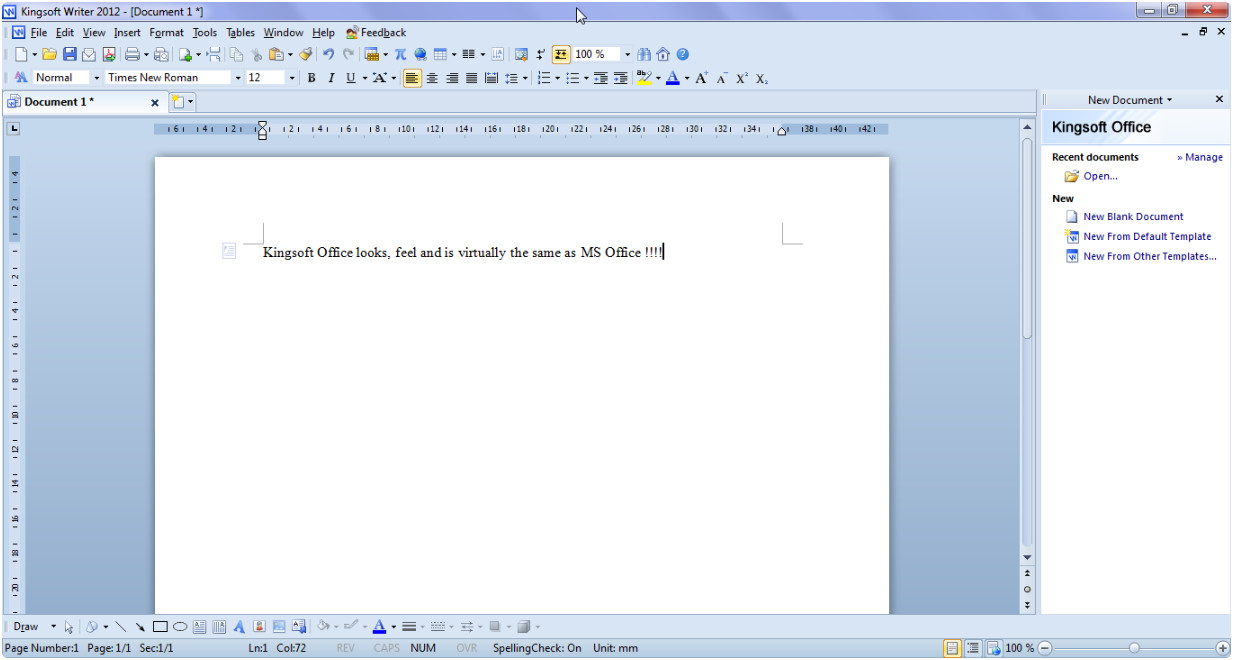This screenshot has height=660, width=1235.
Task: Insert WordArt from the Draw toolbar
Action: tap(239, 627)
